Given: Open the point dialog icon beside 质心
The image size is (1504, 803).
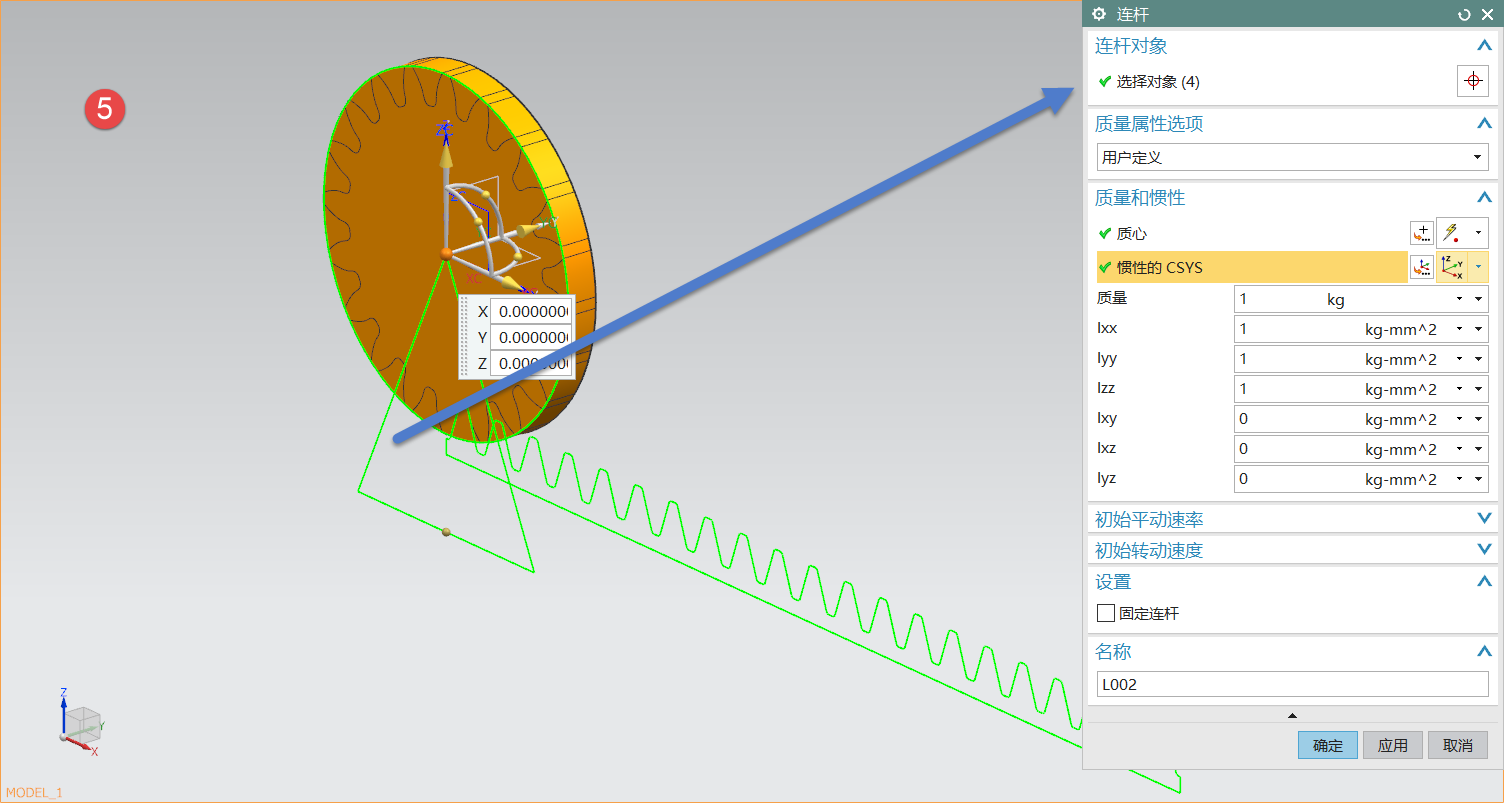Looking at the screenshot, I should point(1421,233).
